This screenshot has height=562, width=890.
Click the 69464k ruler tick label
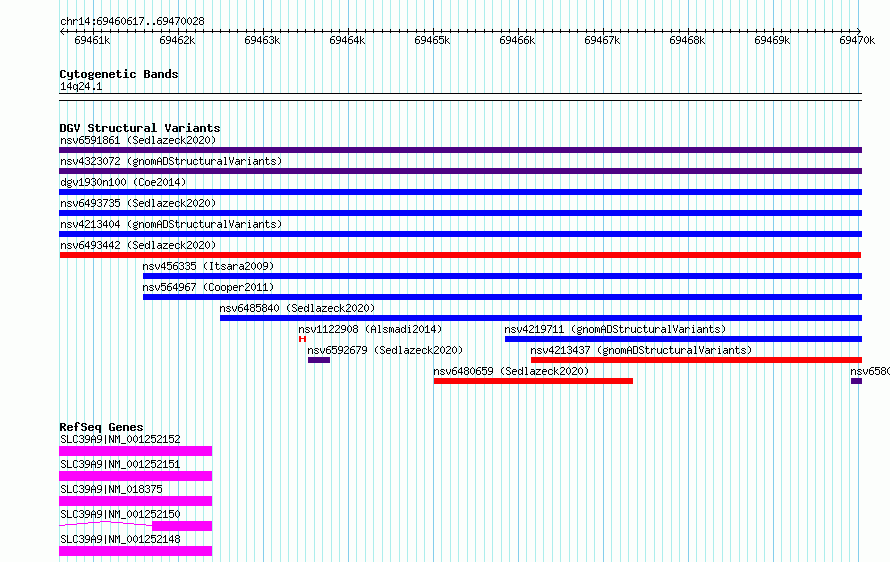(x=347, y=40)
